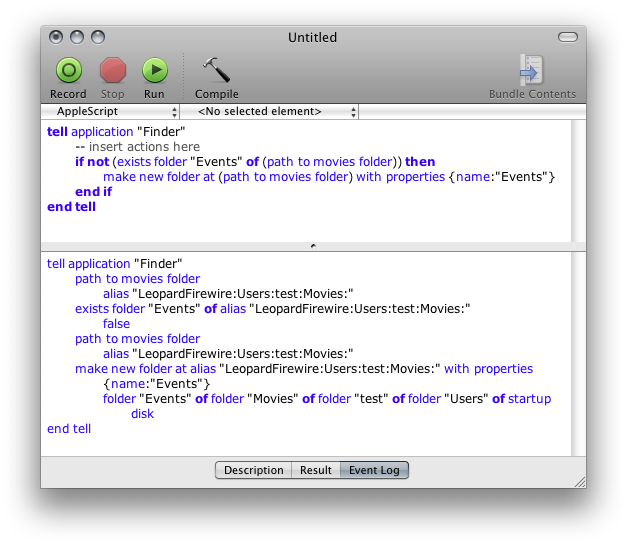The height and width of the screenshot is (544, 627).
Task: Click the 'make new folder at' script line
Action: [x=329, y=177]
